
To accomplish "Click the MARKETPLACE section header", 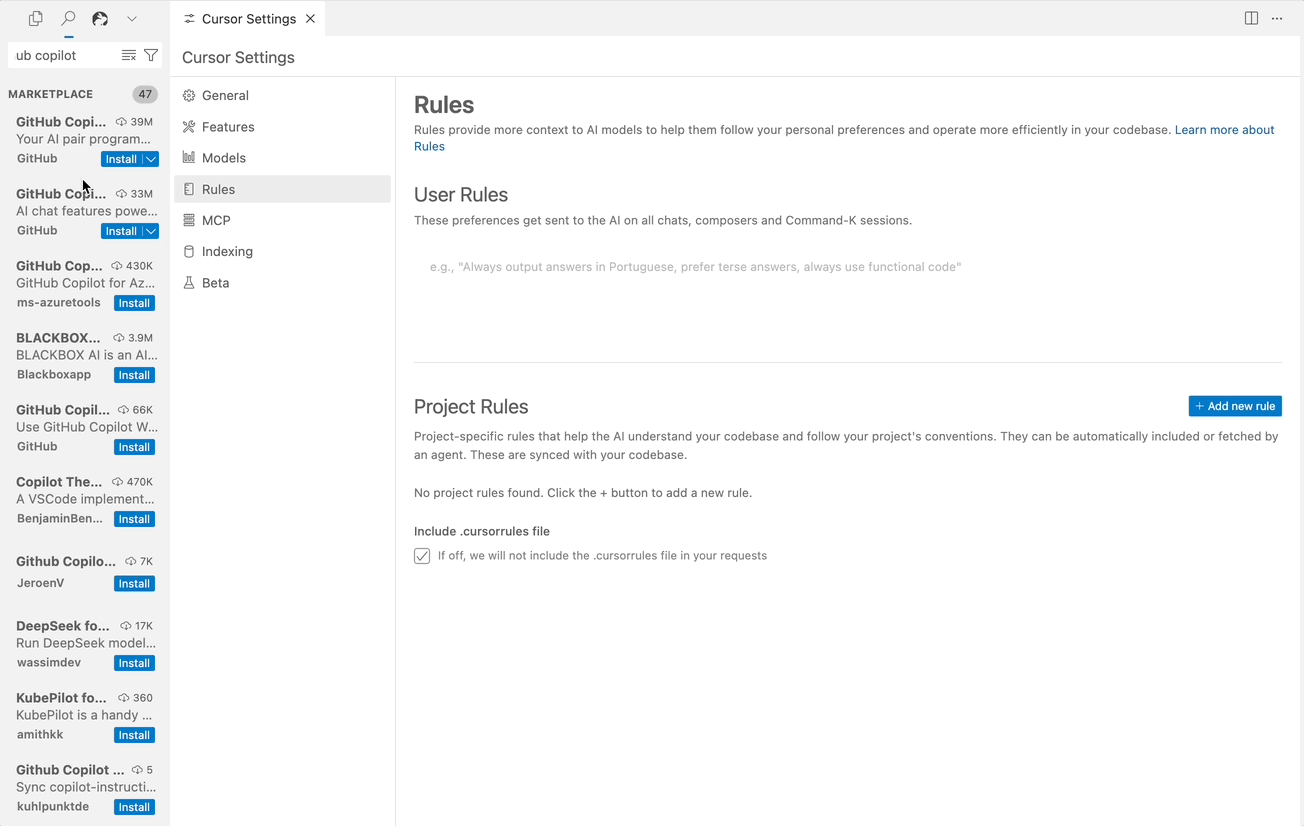I will click(x=51, y=94).
